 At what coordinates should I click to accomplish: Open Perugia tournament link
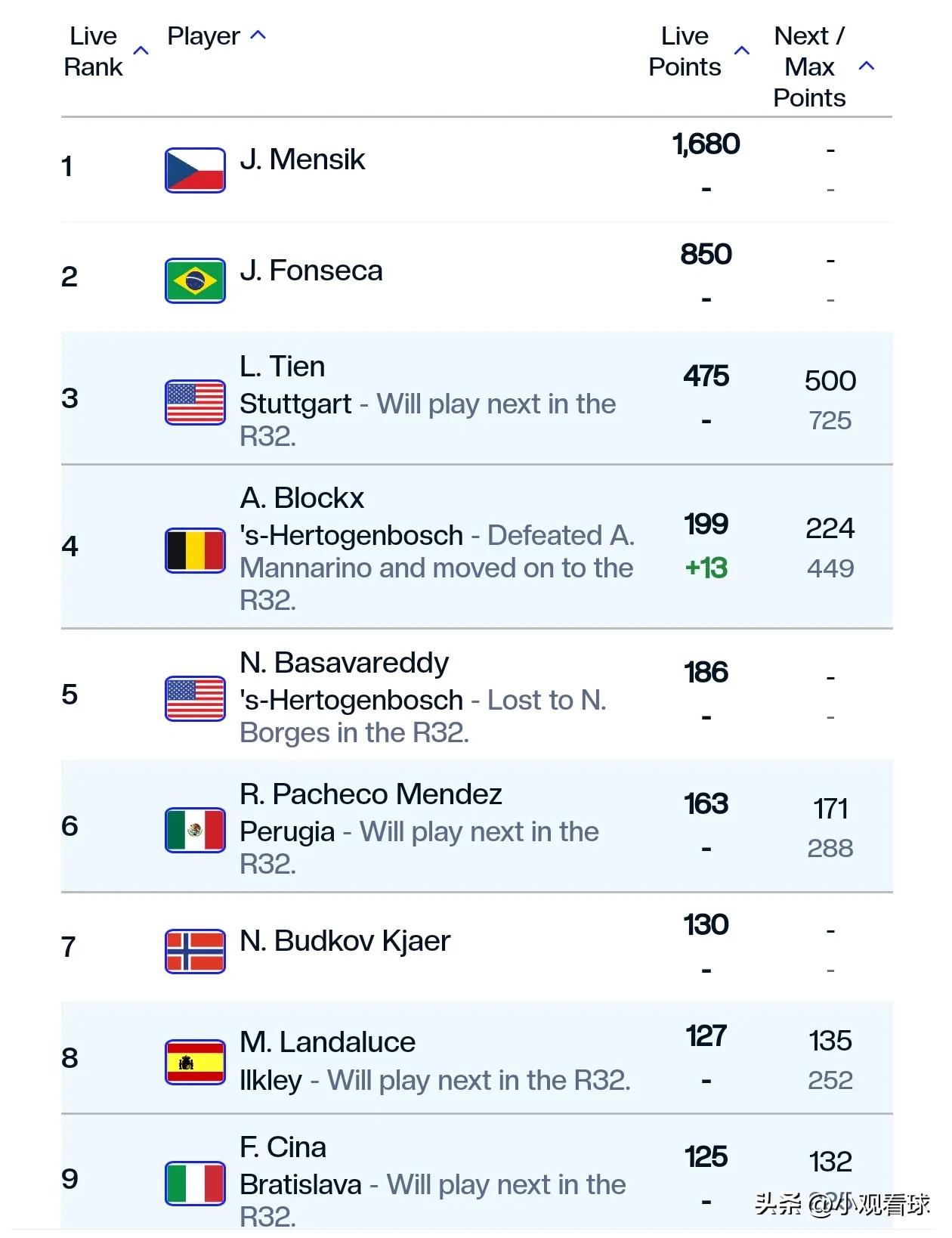[287, 832]
